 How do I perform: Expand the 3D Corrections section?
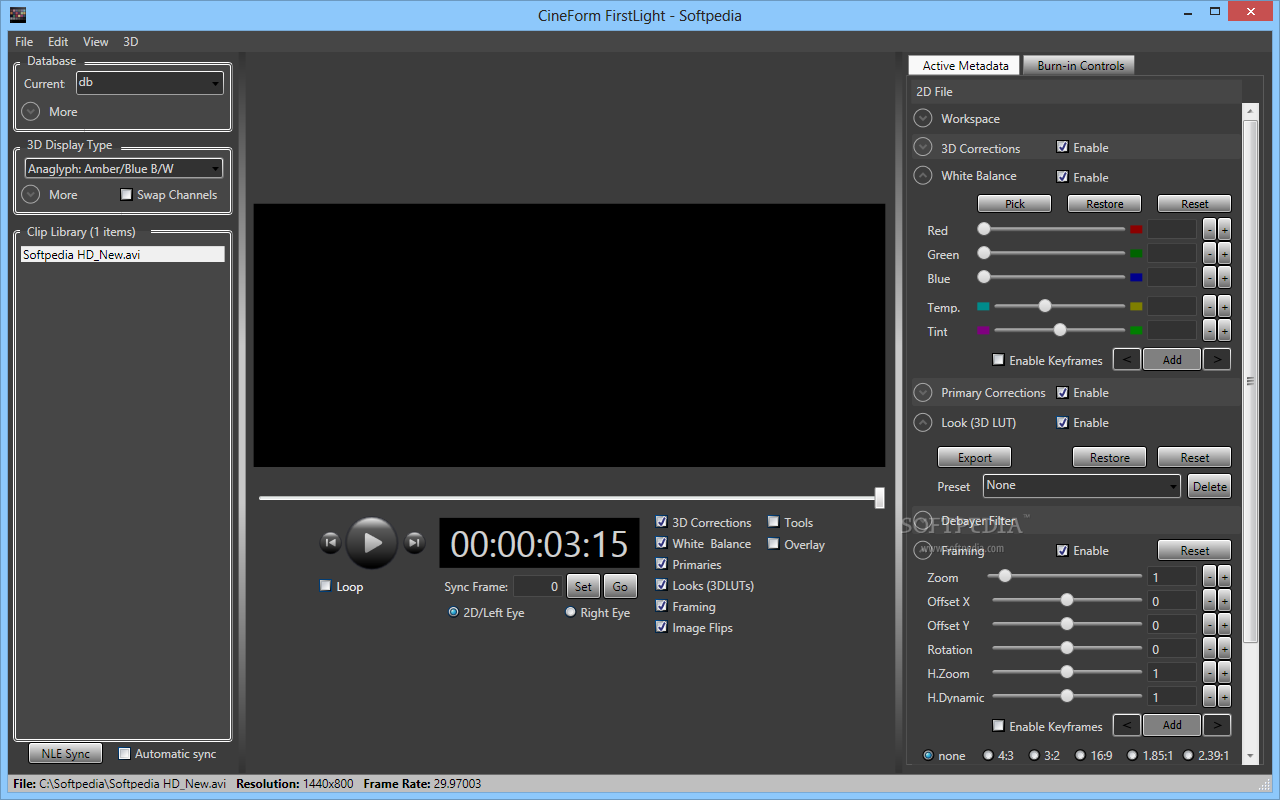[x=923, y=147]
